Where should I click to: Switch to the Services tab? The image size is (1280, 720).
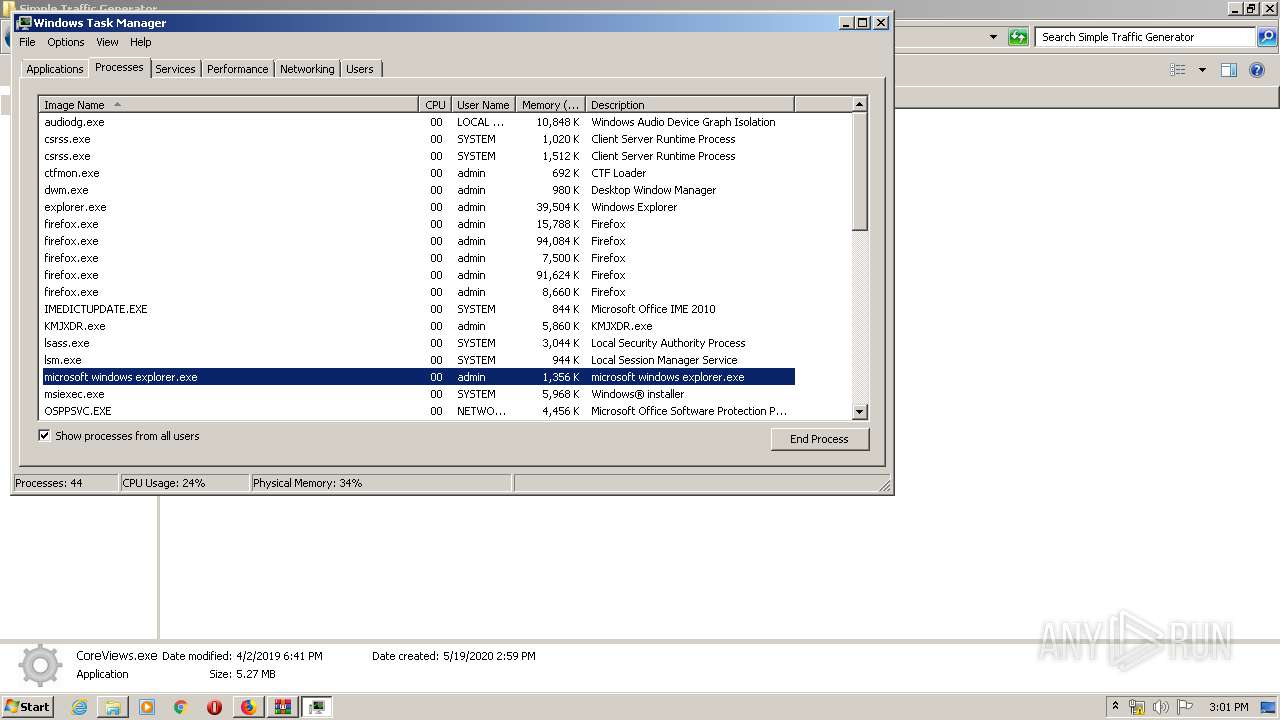pos(175,69)
